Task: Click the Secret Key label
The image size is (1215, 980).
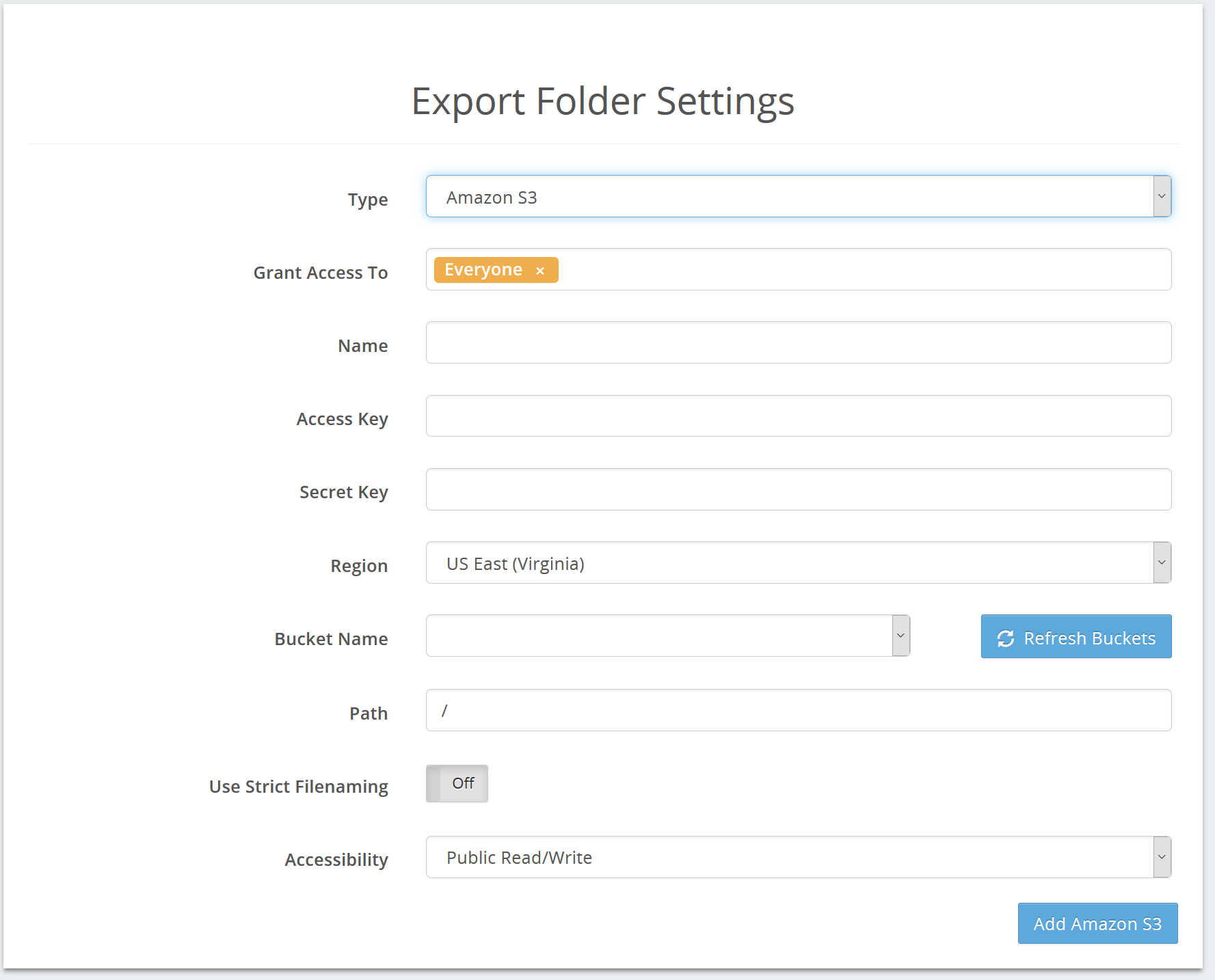Action: (x=344, y=492)
